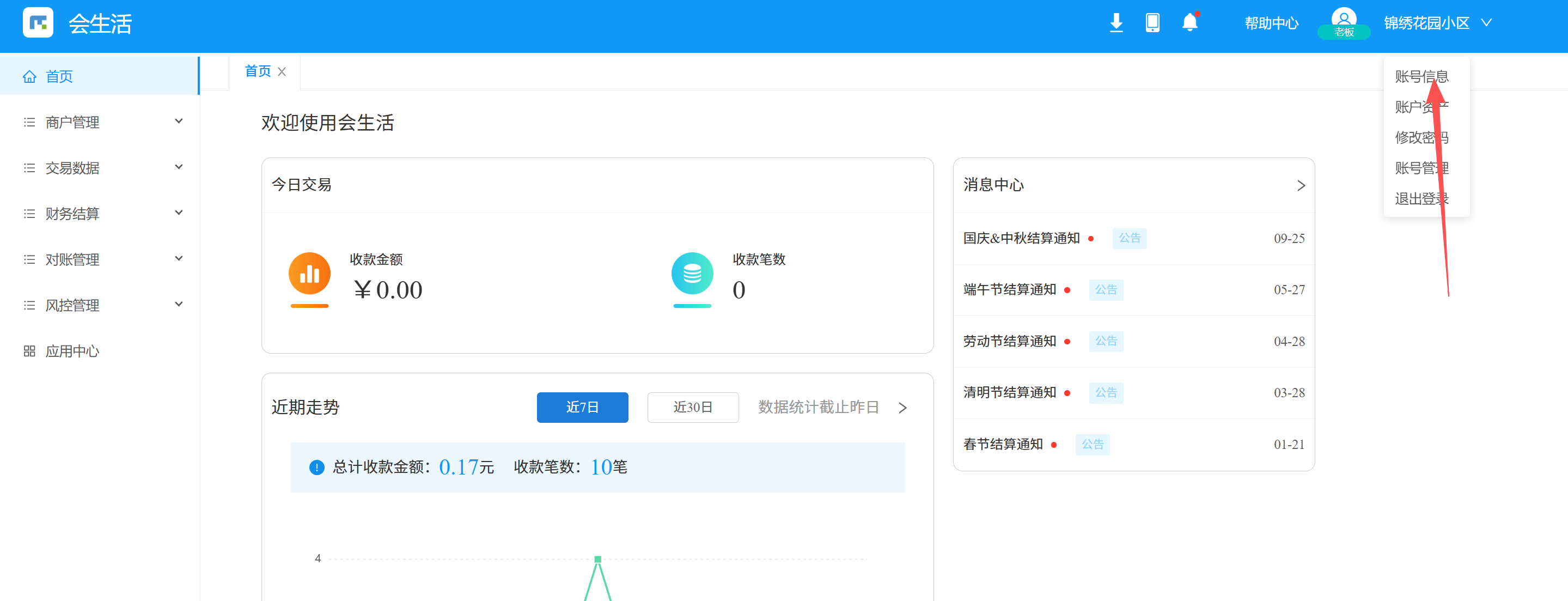Expand the 交易数据 menu chevron

(179, 167)
